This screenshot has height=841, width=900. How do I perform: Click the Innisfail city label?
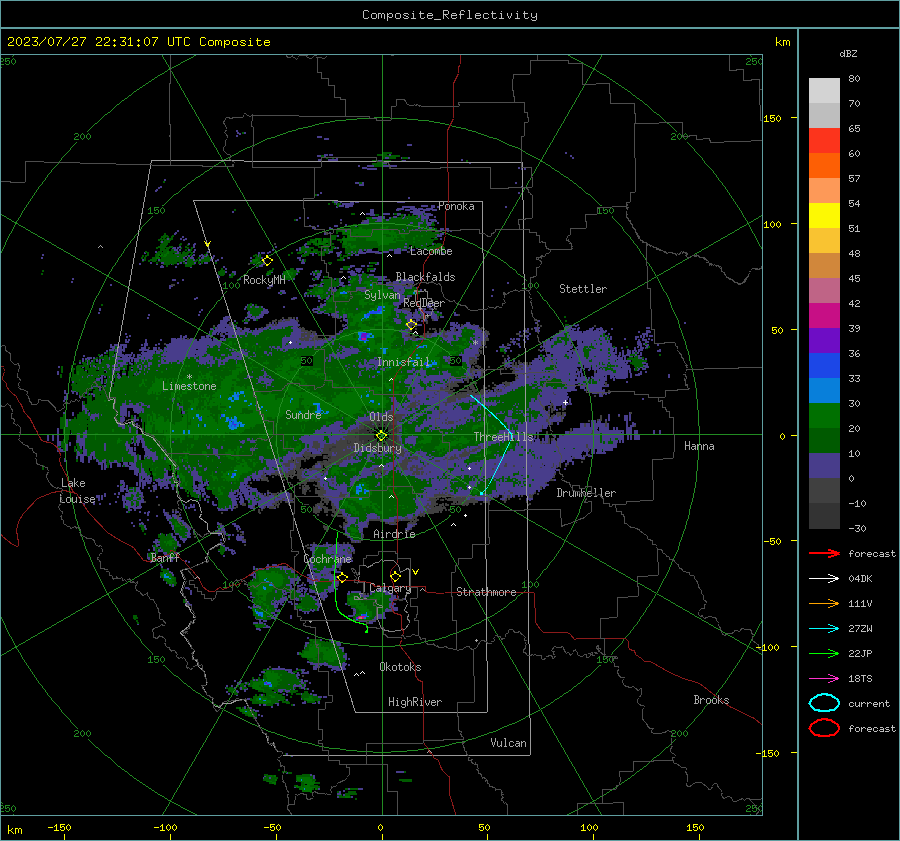(404, 362)
